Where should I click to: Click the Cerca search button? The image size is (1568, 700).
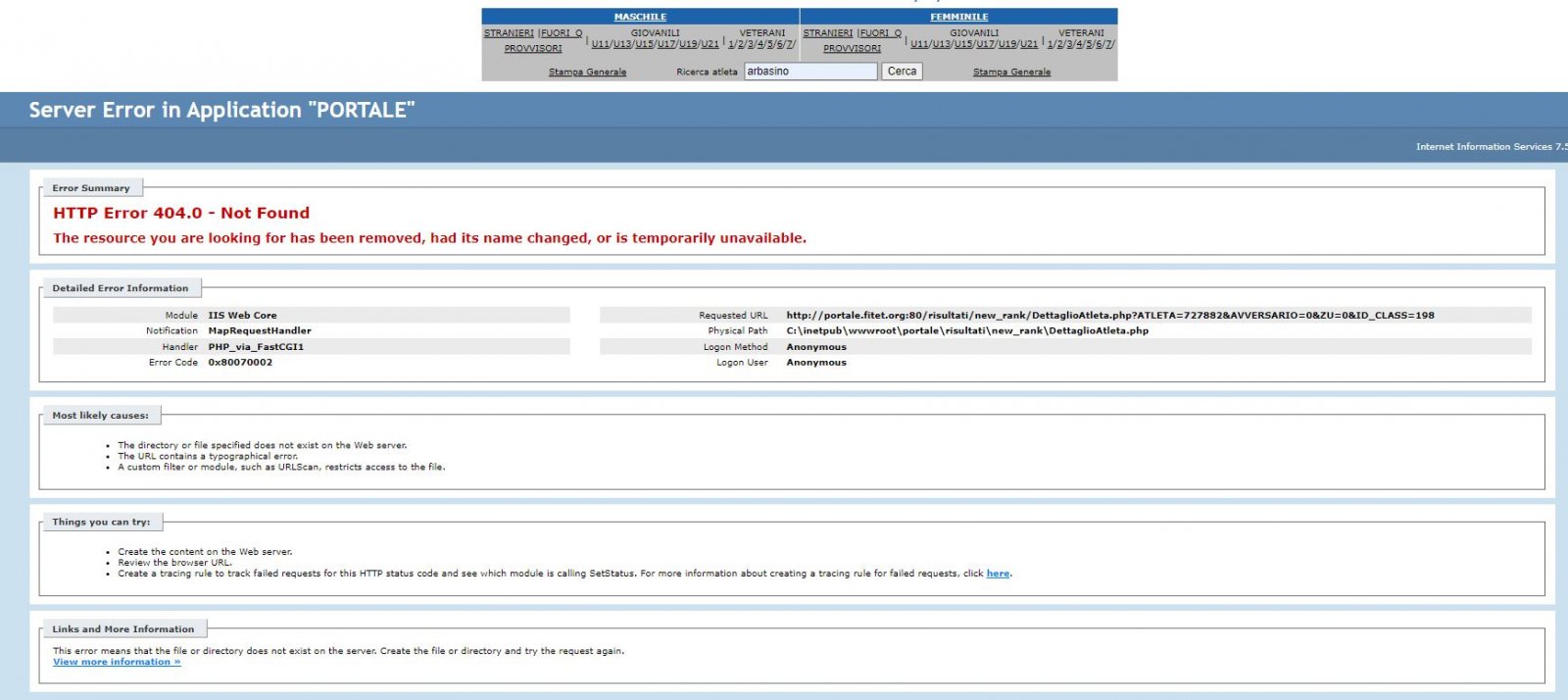(902, 72)
